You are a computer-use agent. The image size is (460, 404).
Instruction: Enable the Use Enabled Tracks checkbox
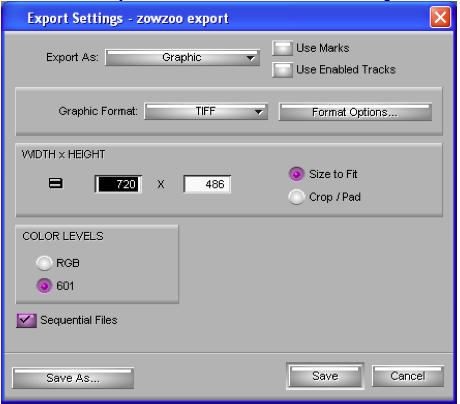pos(282,70)
